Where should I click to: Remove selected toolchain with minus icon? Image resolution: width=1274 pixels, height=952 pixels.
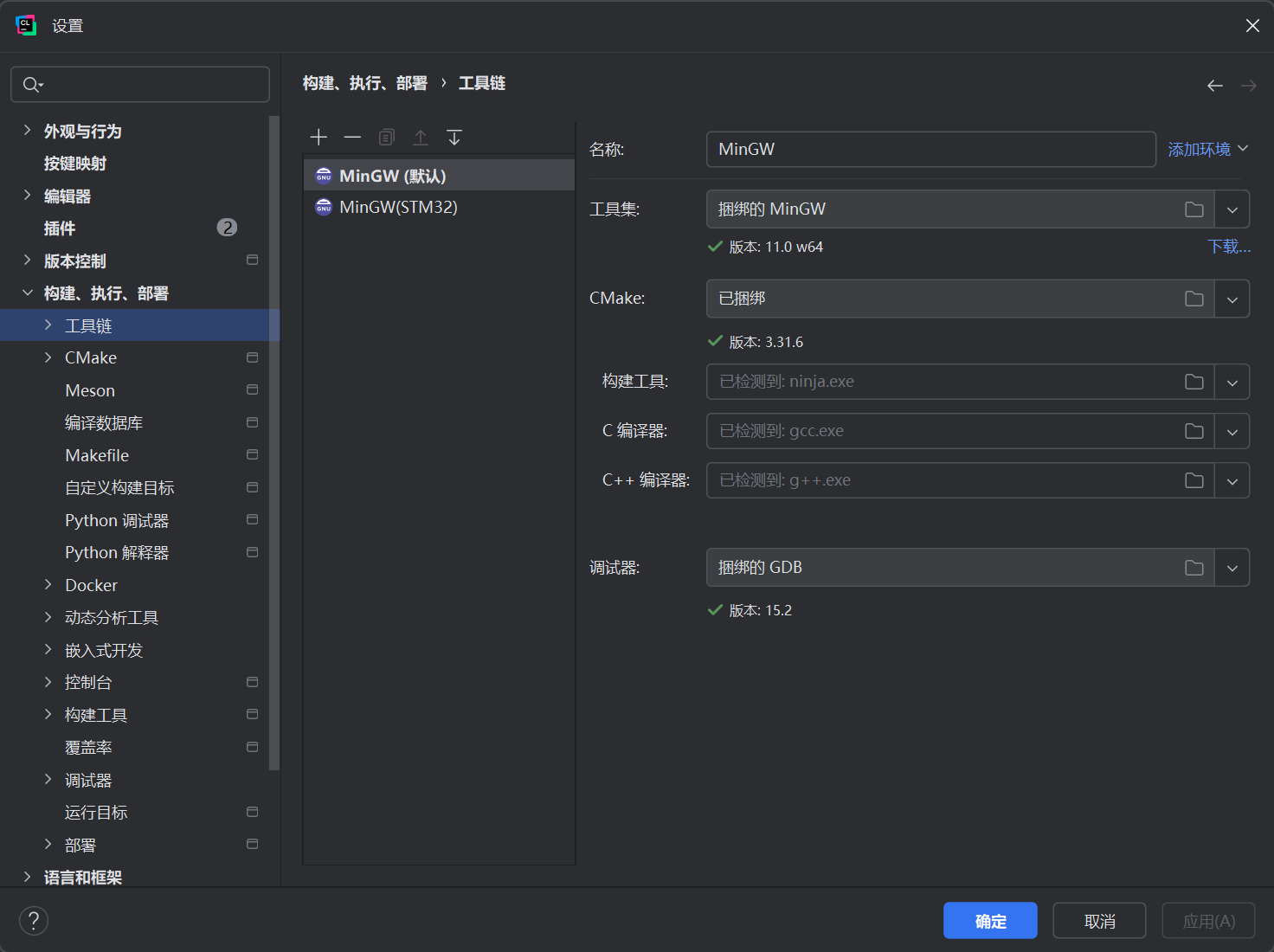pyautogui.click(x=352, y=138)
